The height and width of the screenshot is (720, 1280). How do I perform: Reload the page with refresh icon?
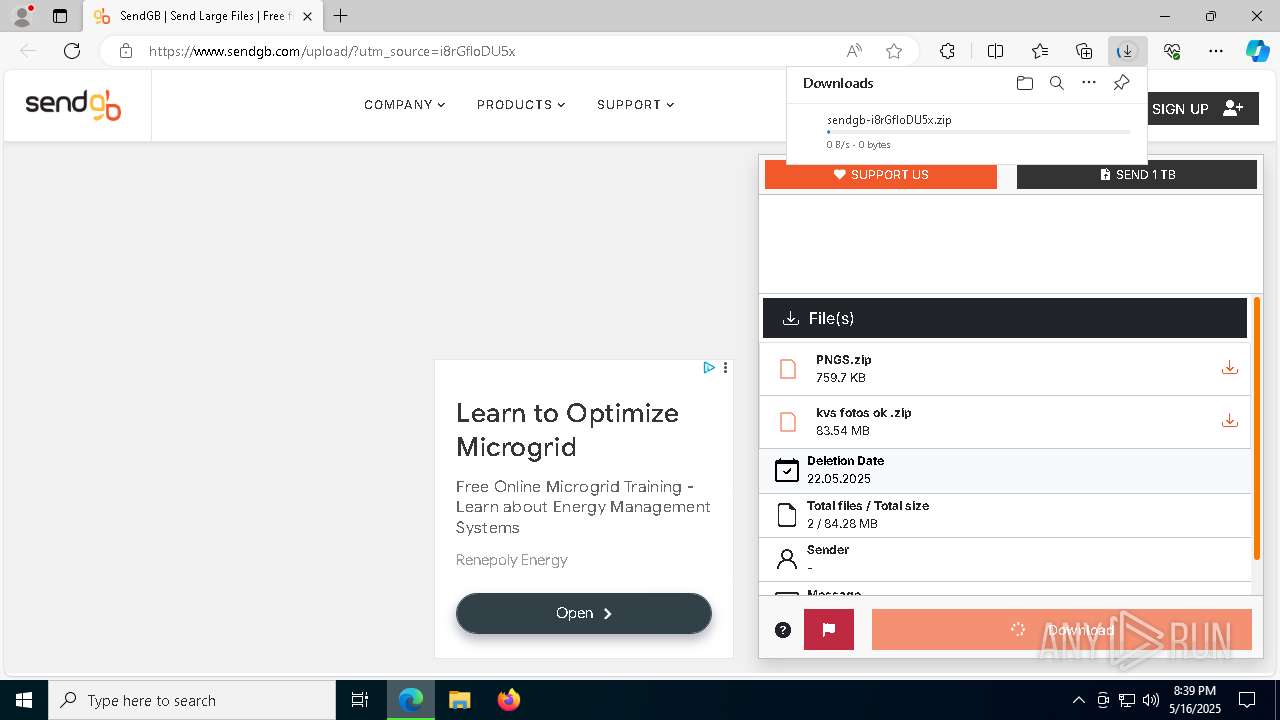72,51
